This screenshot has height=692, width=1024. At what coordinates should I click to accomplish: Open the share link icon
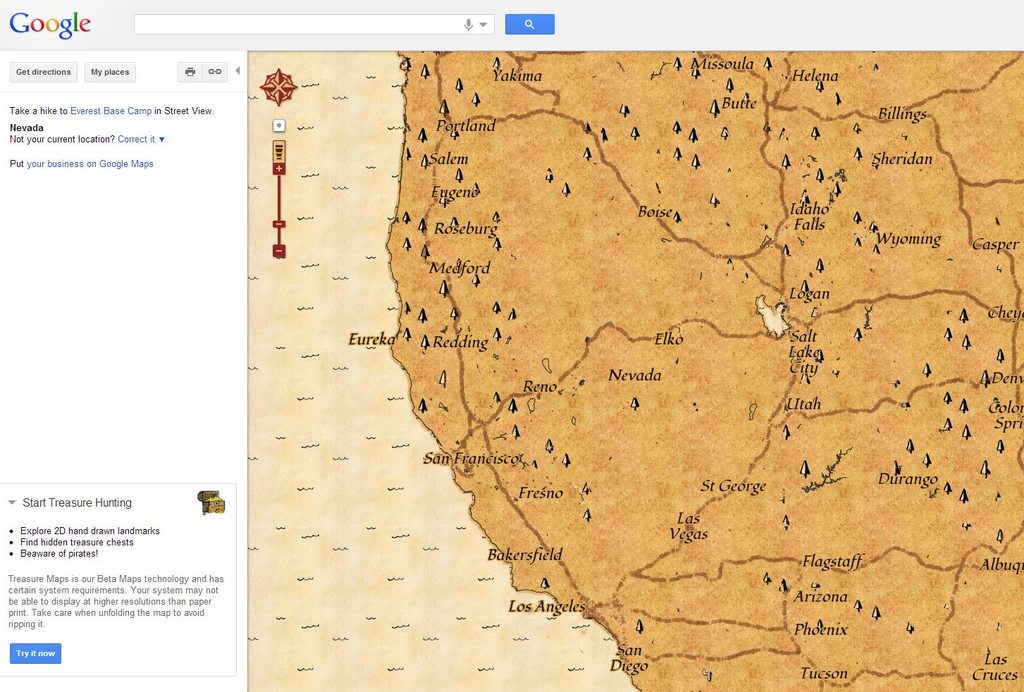[215, 71]
